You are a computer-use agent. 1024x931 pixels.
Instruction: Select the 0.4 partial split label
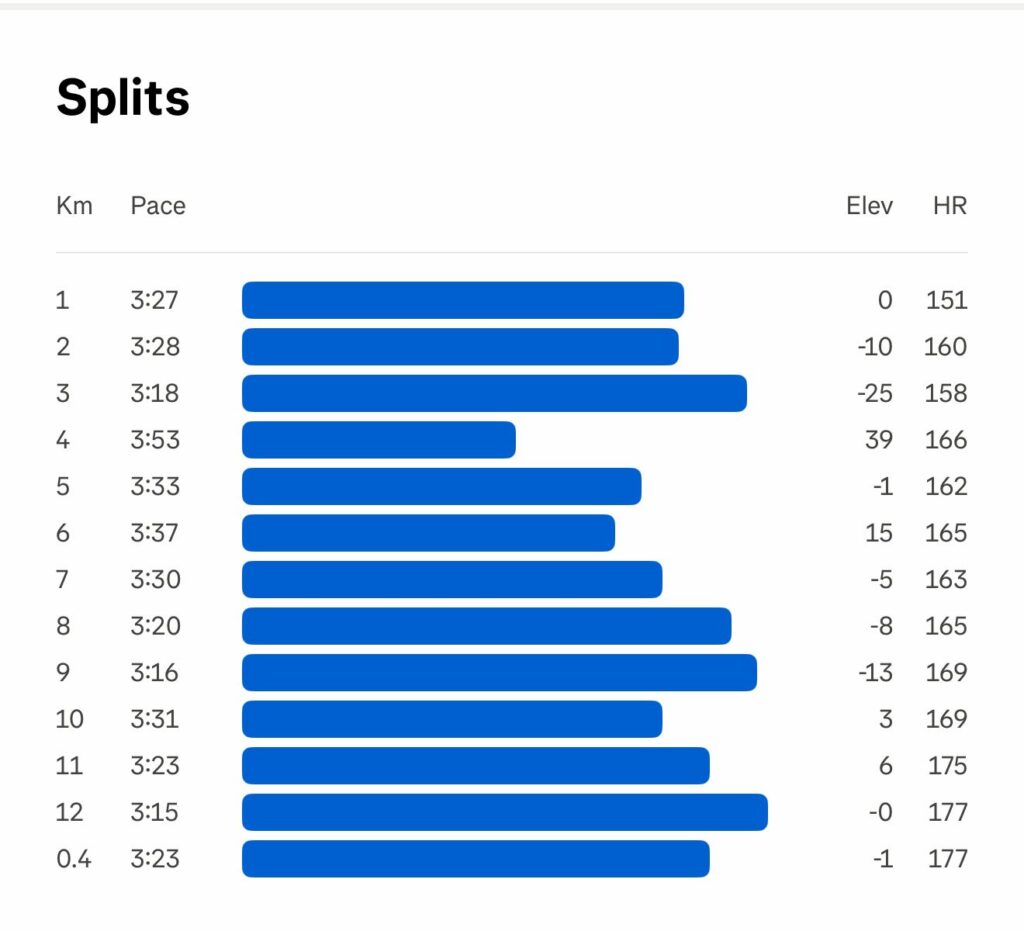[73, 859]
